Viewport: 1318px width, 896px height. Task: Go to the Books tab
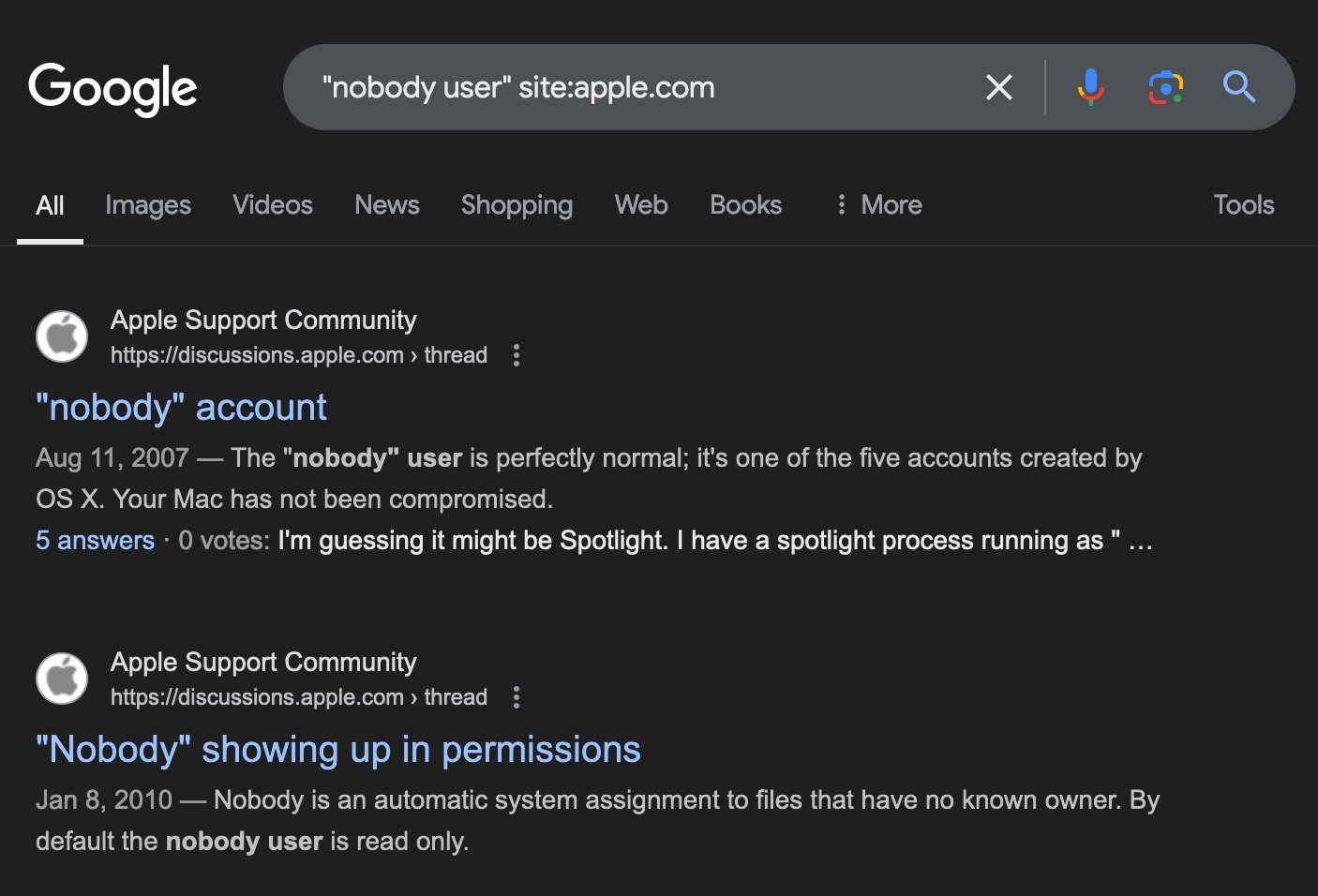(x=745, y=205)
